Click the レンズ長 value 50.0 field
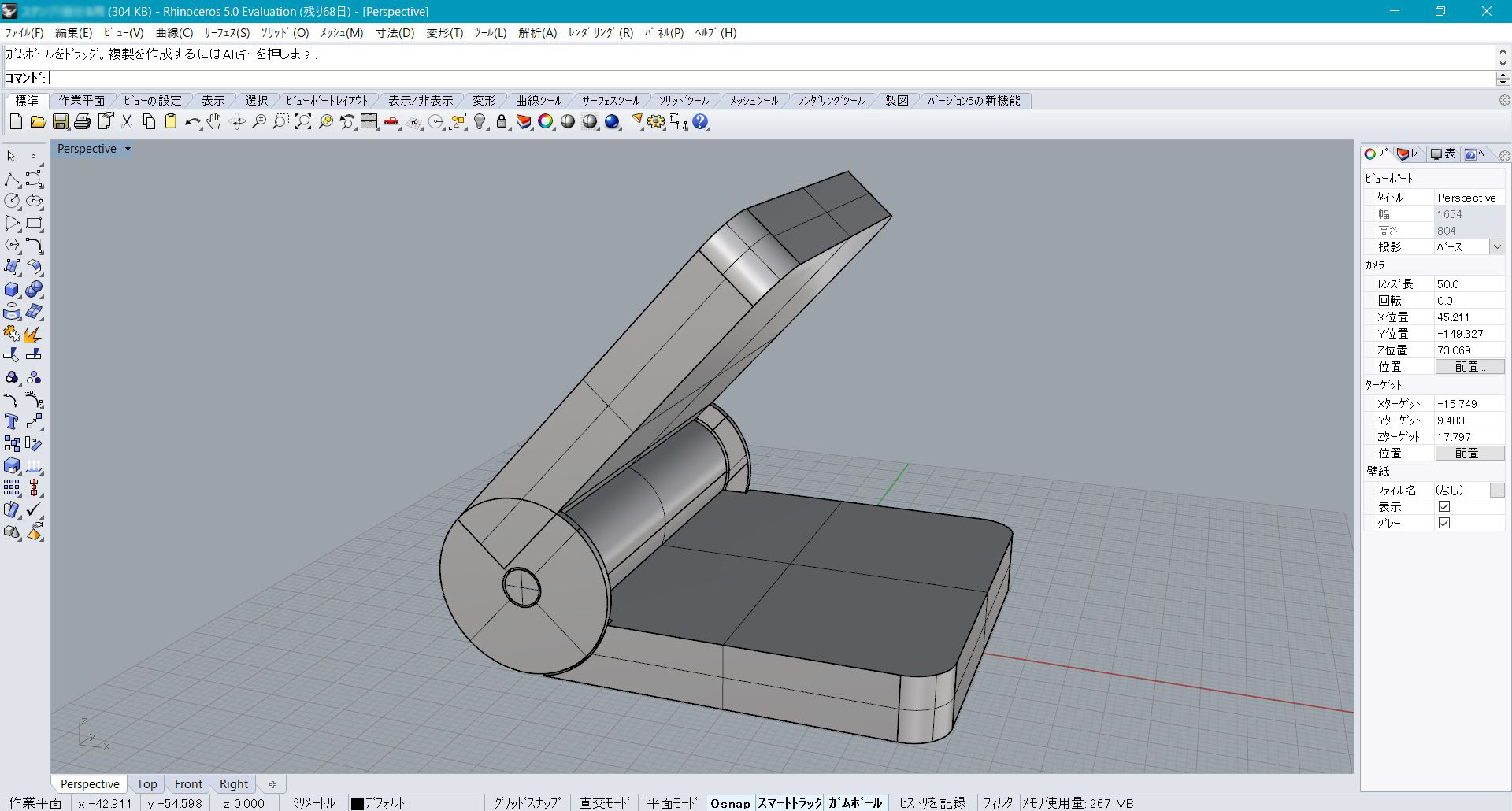The height and width of the screenshot is (811, 1512). click(1469, 284)
